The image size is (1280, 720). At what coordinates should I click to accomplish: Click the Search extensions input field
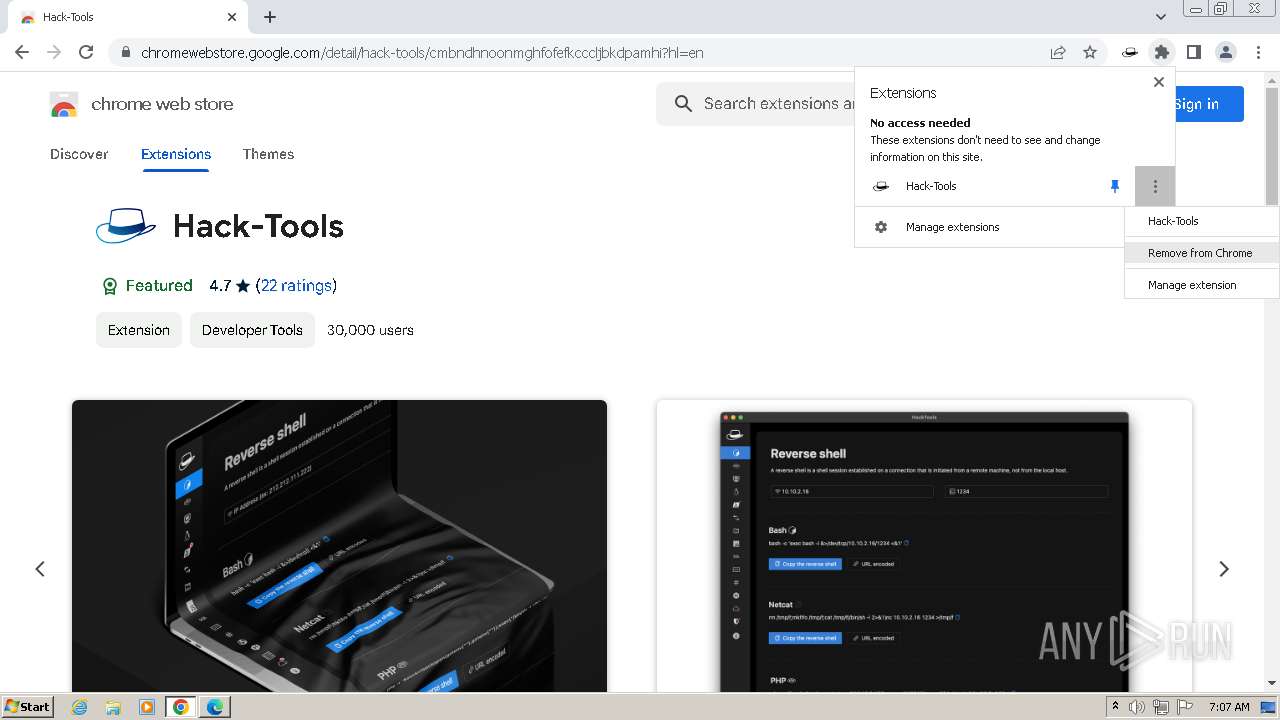point(756,104)
